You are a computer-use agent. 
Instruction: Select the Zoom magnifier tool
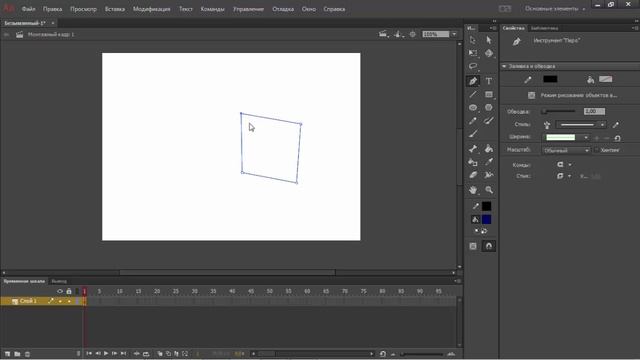489,190
